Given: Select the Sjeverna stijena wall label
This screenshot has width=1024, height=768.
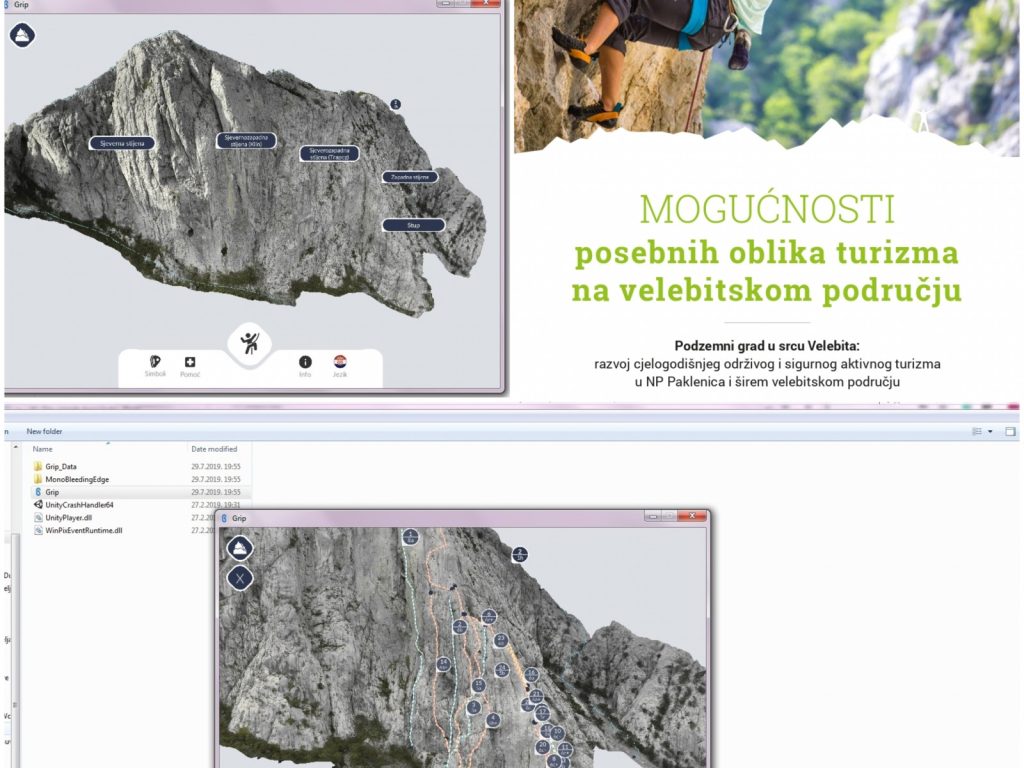Looking at the screenshot, I should pos(122,143).
